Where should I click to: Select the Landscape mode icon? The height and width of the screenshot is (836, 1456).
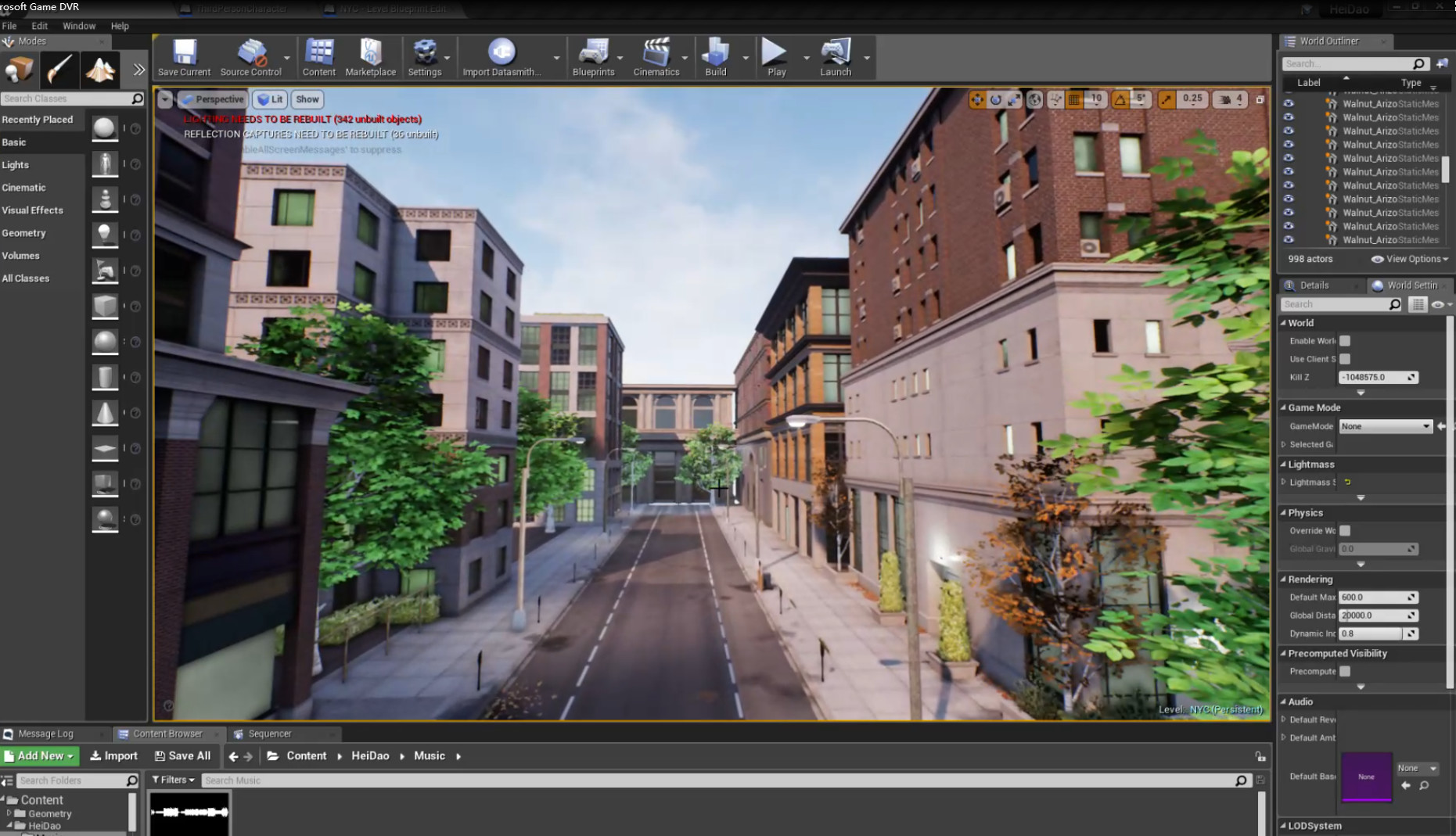(100, 70)
